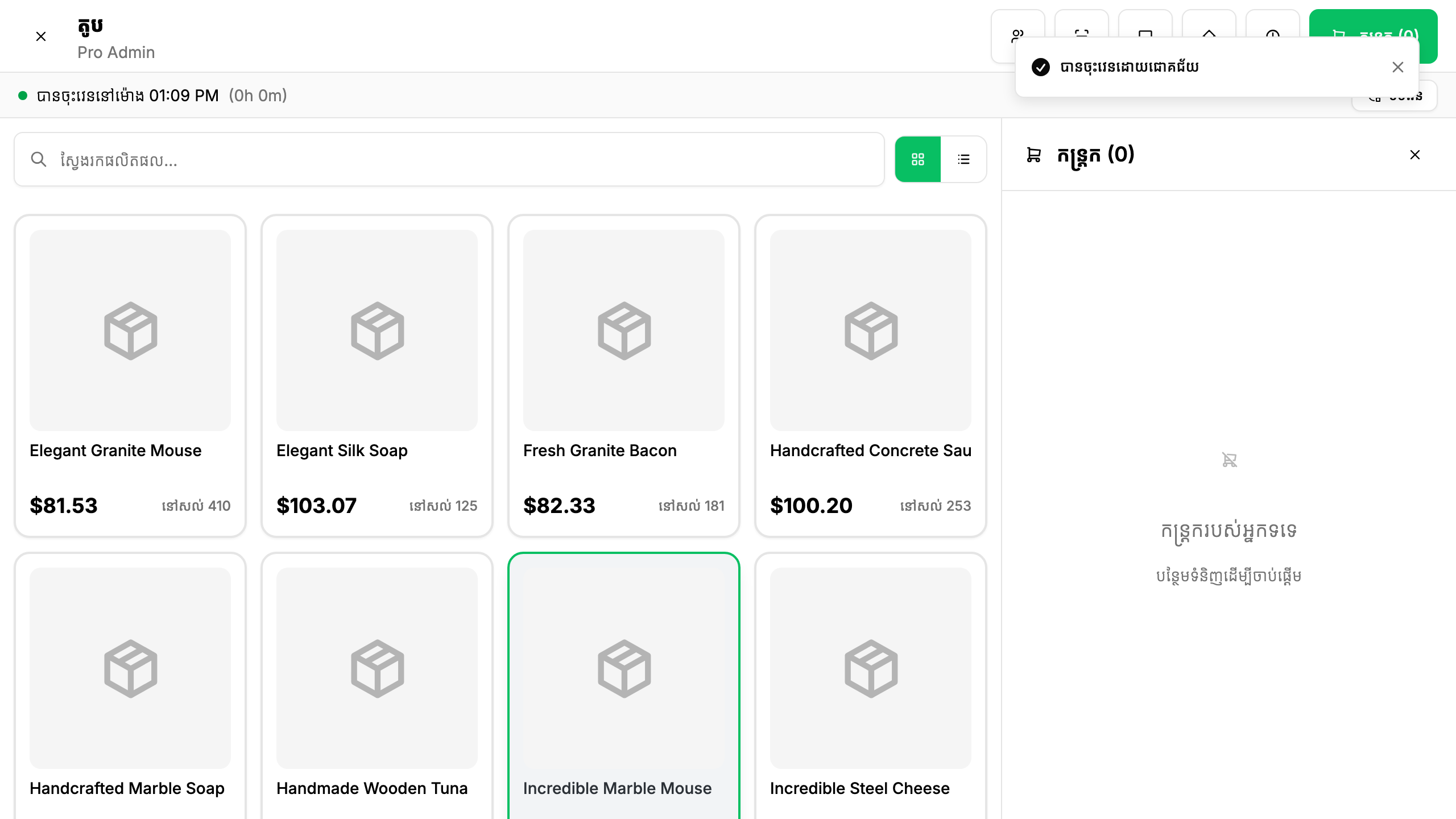The image size is (1456, 819).
Task: Select the Elegant Granite Mouse product name
Action: (x=115, y=450)
